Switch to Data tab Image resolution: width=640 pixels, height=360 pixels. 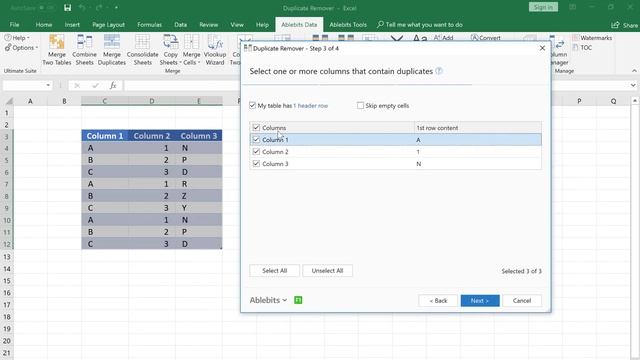180,25
